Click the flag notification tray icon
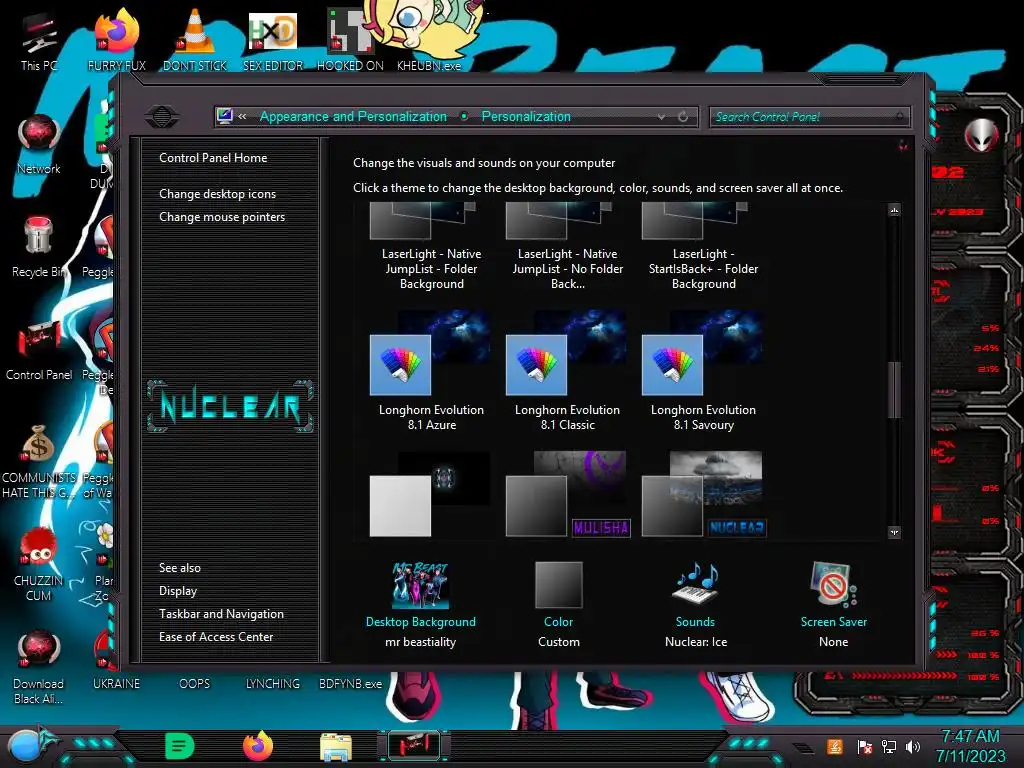 864,746
